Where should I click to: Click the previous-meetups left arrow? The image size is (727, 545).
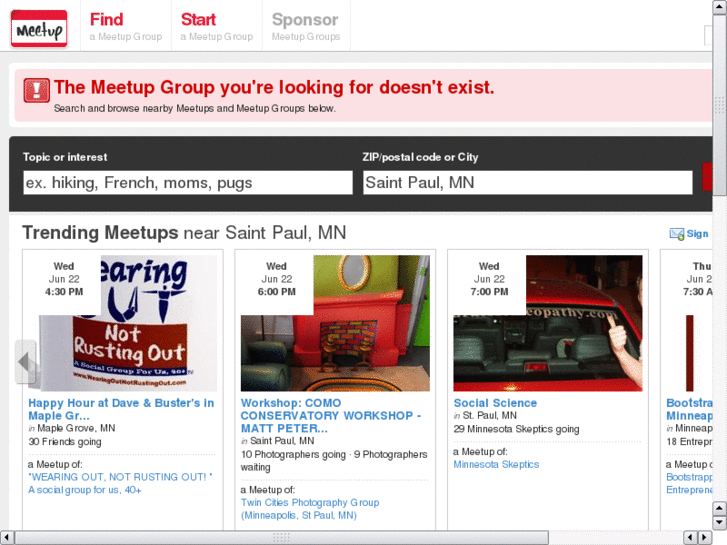pos(25,362)
